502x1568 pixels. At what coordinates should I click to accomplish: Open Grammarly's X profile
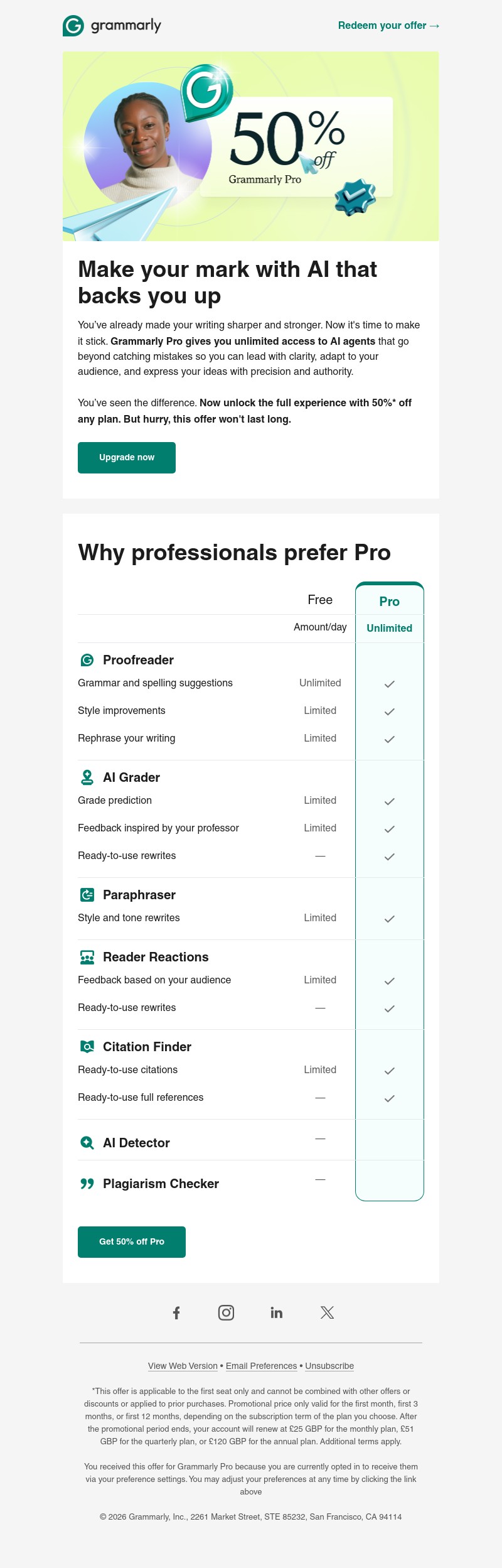(327, 1312)
